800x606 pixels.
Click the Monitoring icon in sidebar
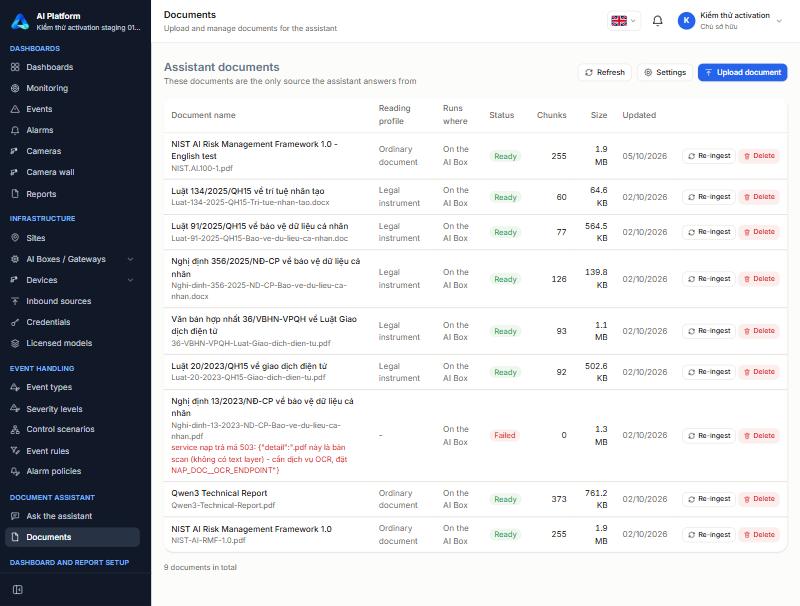click(x=15, y=88)
